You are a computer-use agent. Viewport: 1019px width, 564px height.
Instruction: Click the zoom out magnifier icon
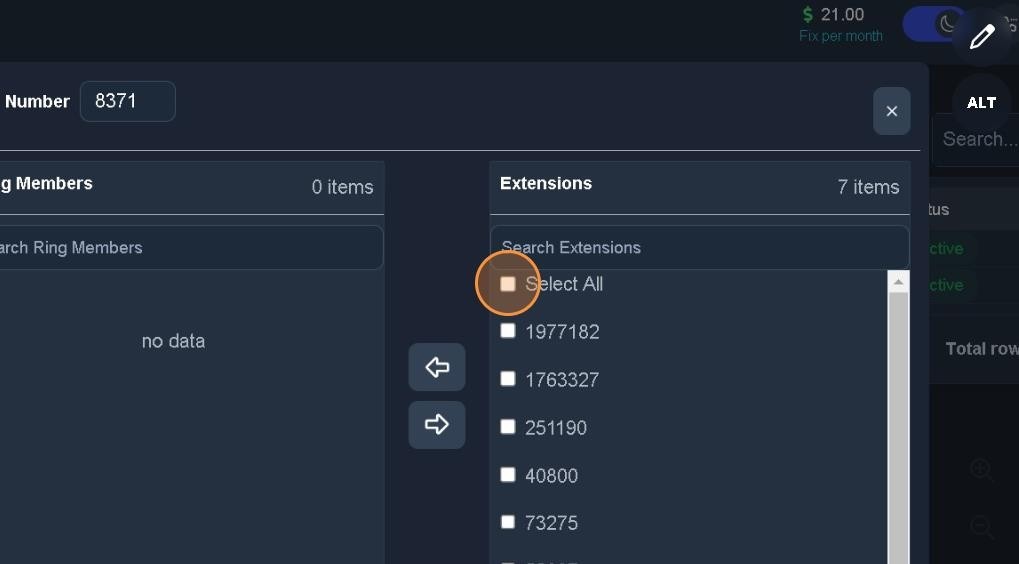click(x=981, y=527)
